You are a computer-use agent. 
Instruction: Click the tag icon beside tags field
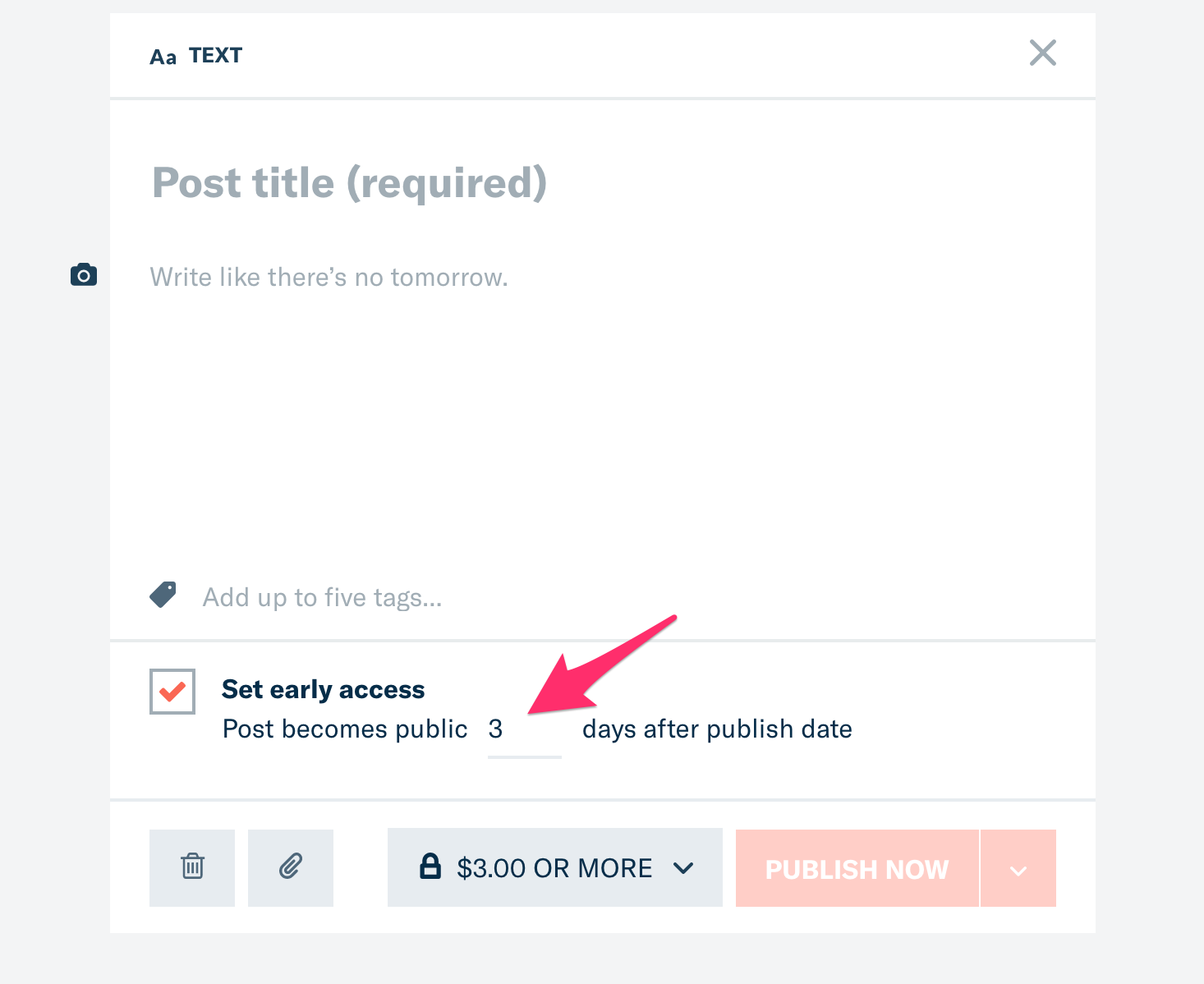163,595
